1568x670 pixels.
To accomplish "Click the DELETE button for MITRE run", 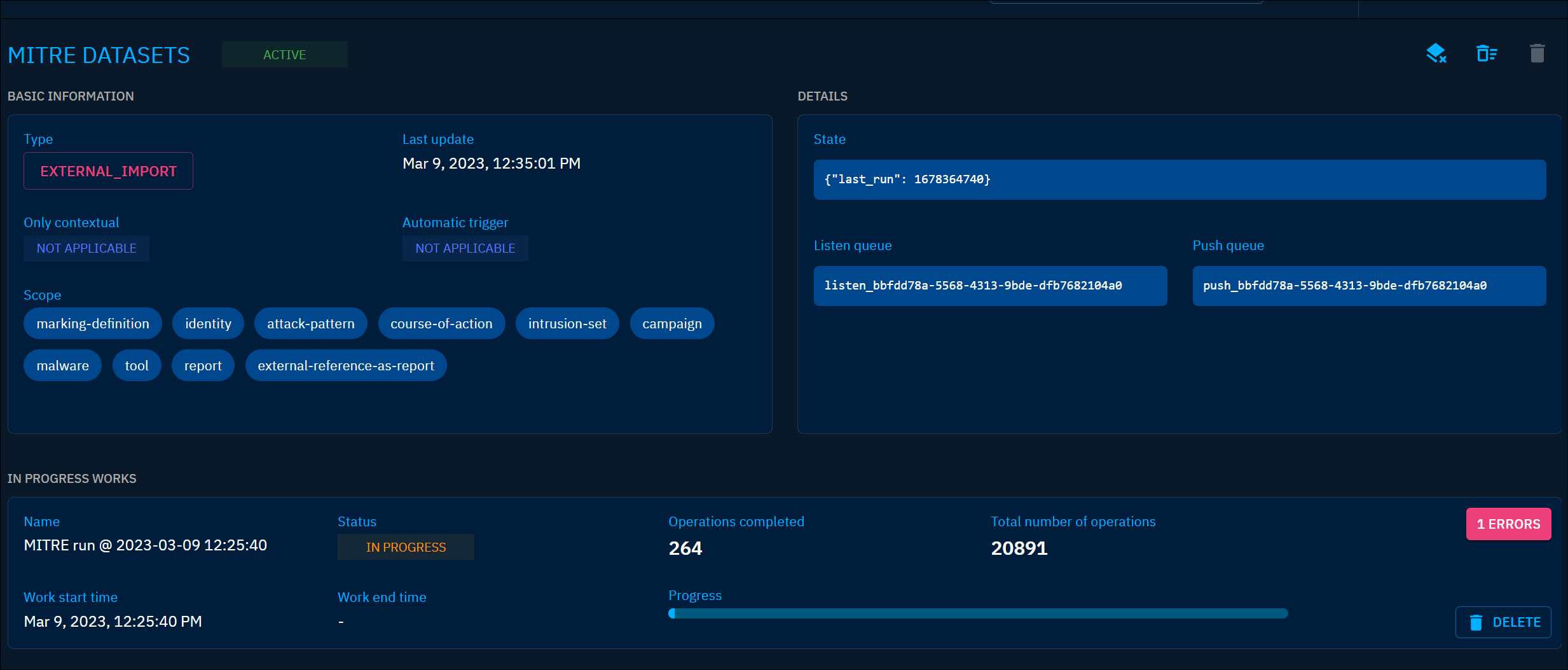I will (x=1503, y=622).
